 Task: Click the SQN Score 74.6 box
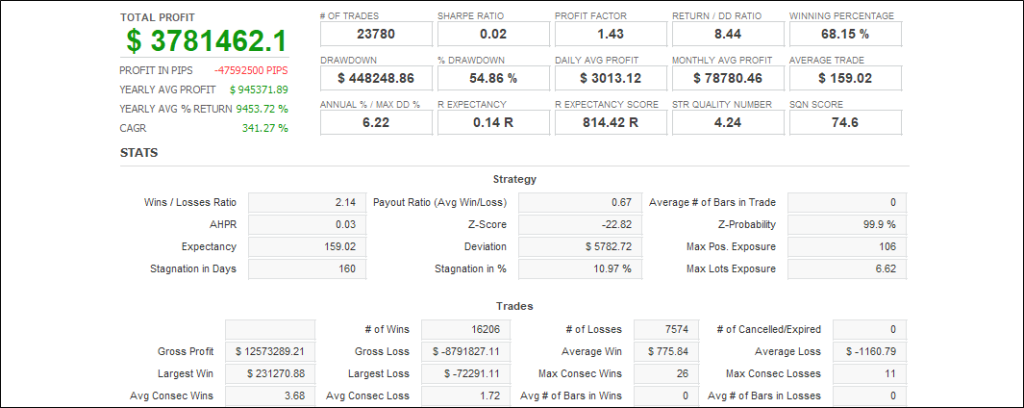845,122
